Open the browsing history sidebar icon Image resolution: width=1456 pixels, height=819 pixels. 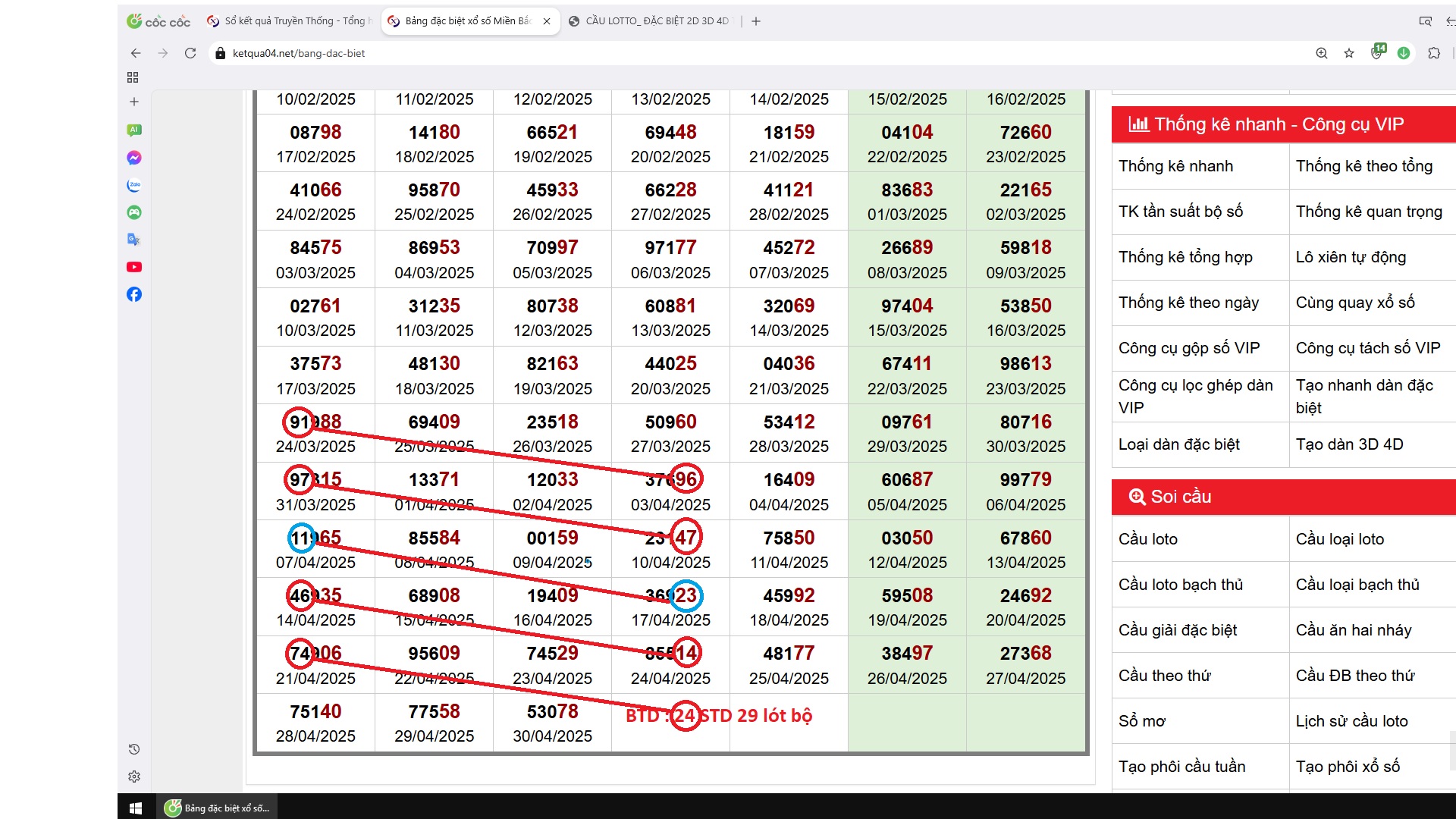(134, 749)
